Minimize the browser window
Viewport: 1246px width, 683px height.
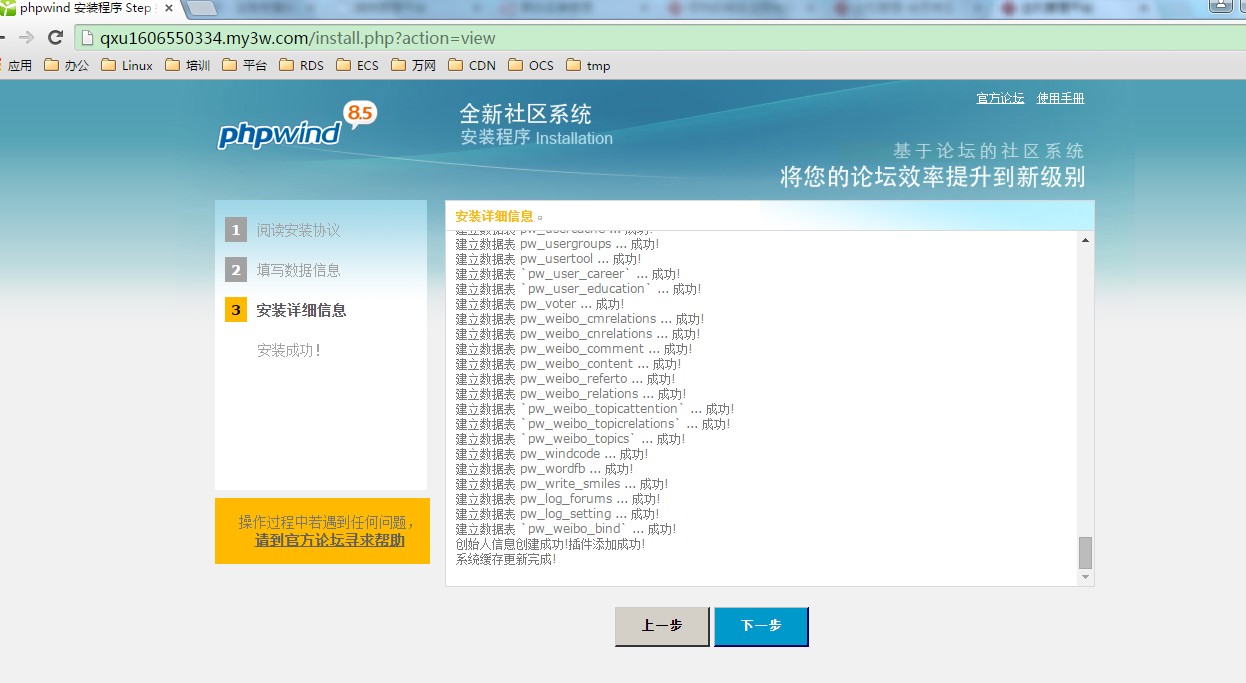(1220, 5)
